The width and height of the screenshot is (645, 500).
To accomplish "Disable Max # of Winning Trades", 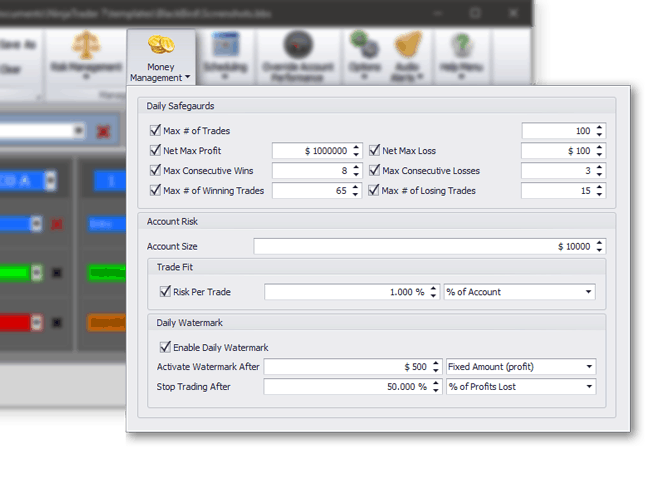I will coord(155,190).
